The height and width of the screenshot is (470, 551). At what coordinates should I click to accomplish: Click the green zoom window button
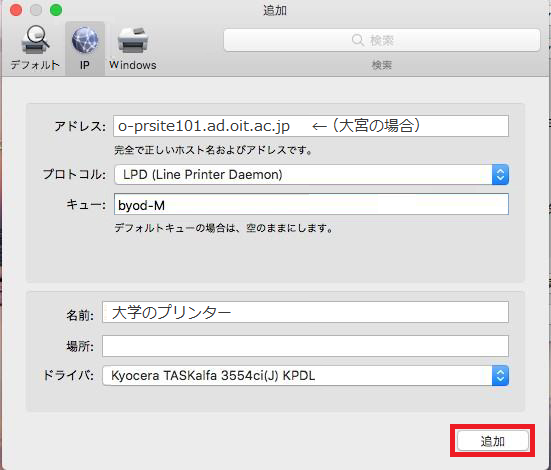(56, 10)
